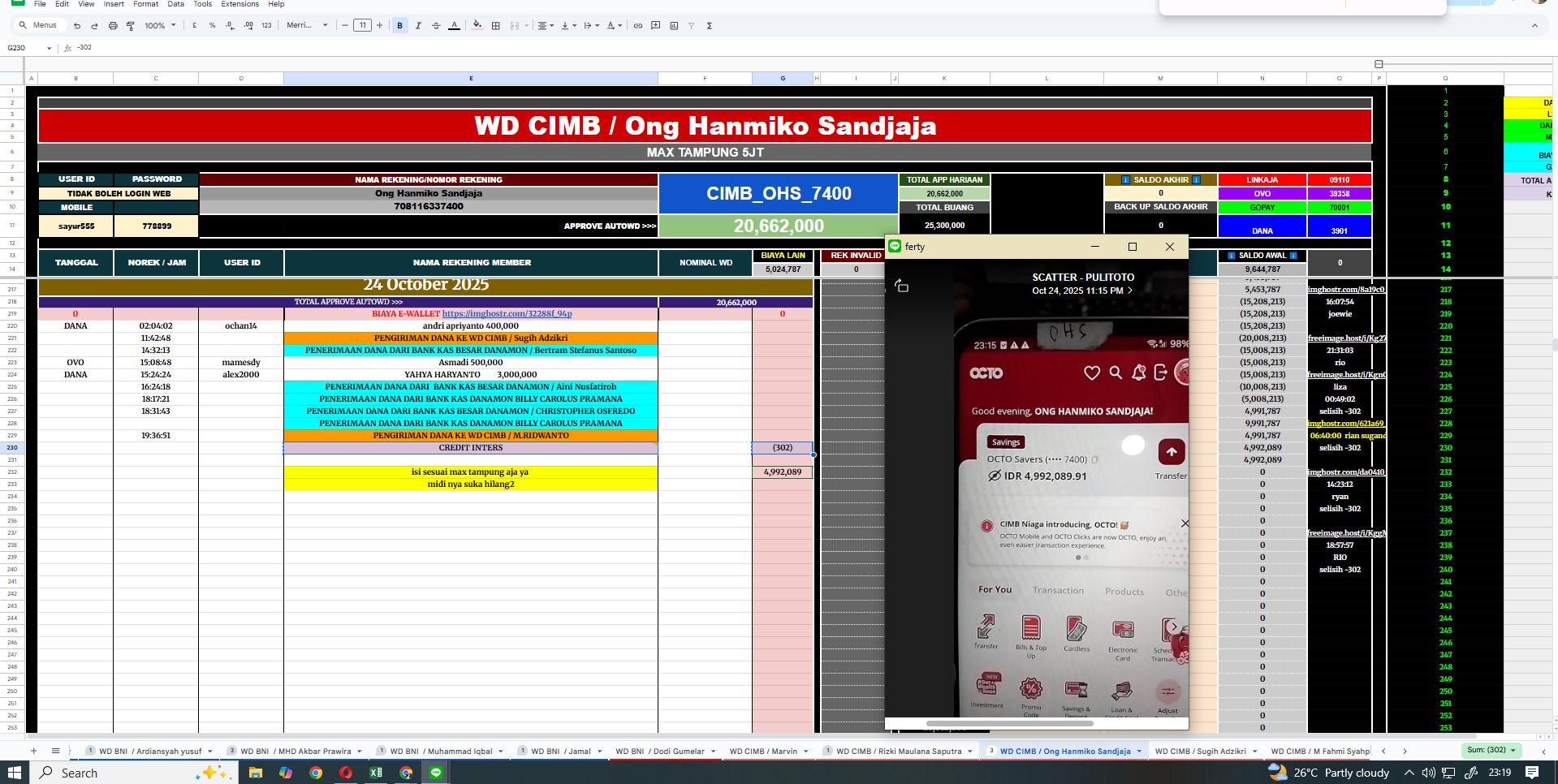Open the all sheets list icon
1558x784 pixels.
[55, 751]
